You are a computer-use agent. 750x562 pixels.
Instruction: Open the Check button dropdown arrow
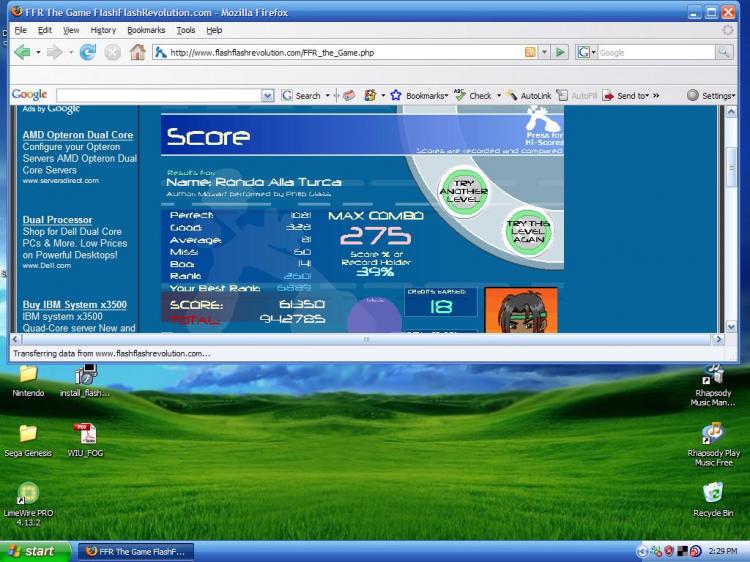499,96
